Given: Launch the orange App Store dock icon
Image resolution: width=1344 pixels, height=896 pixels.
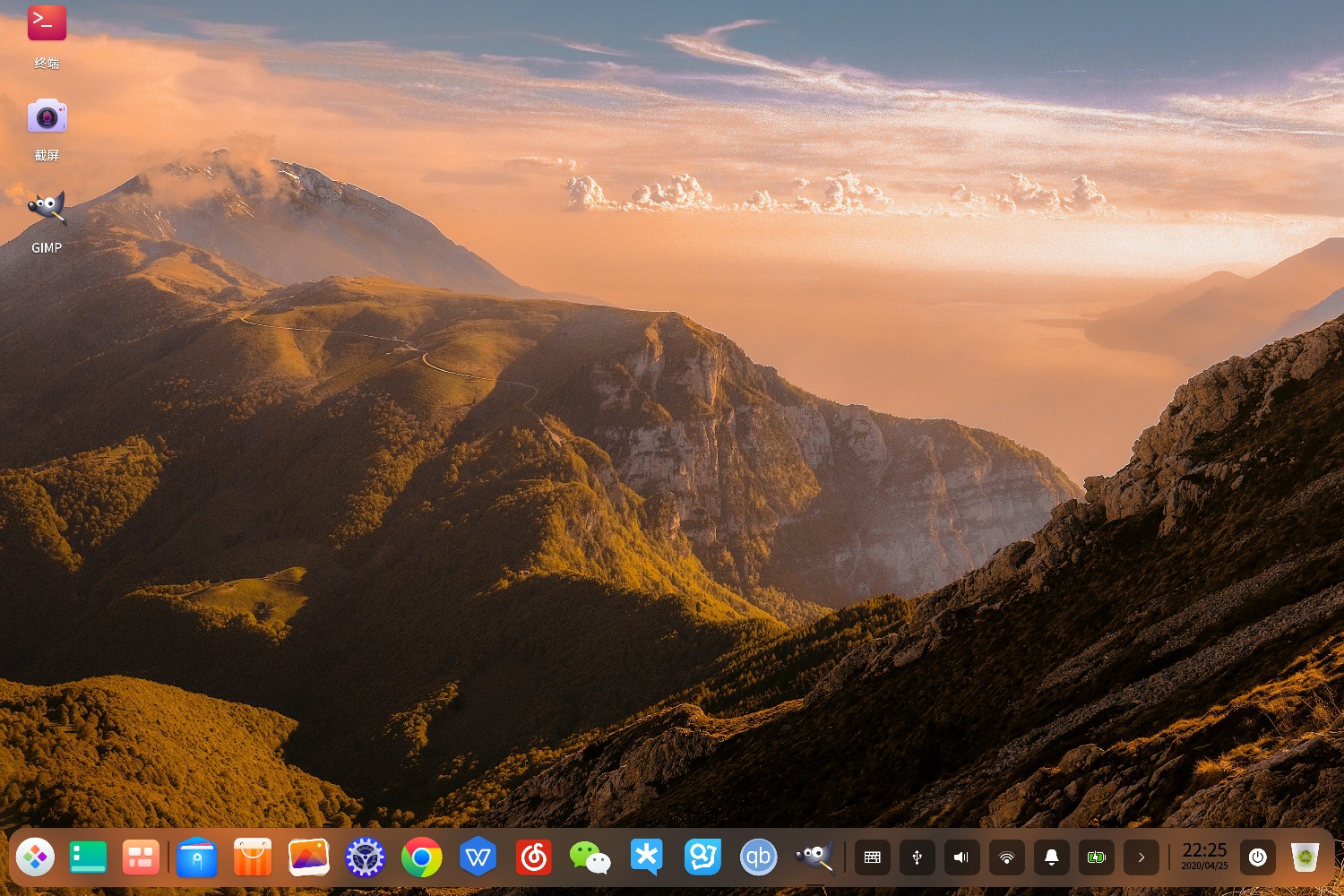Looking at the screenshot, I should [253, 857].
